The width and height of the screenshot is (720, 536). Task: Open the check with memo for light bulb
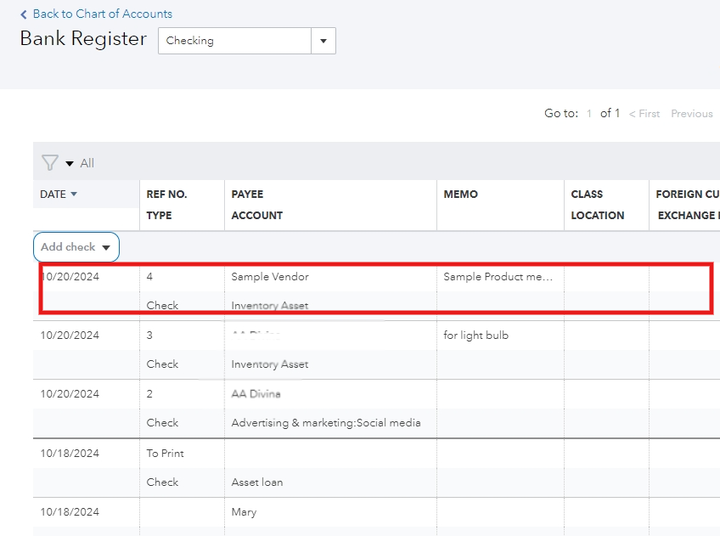coord(475,336)
